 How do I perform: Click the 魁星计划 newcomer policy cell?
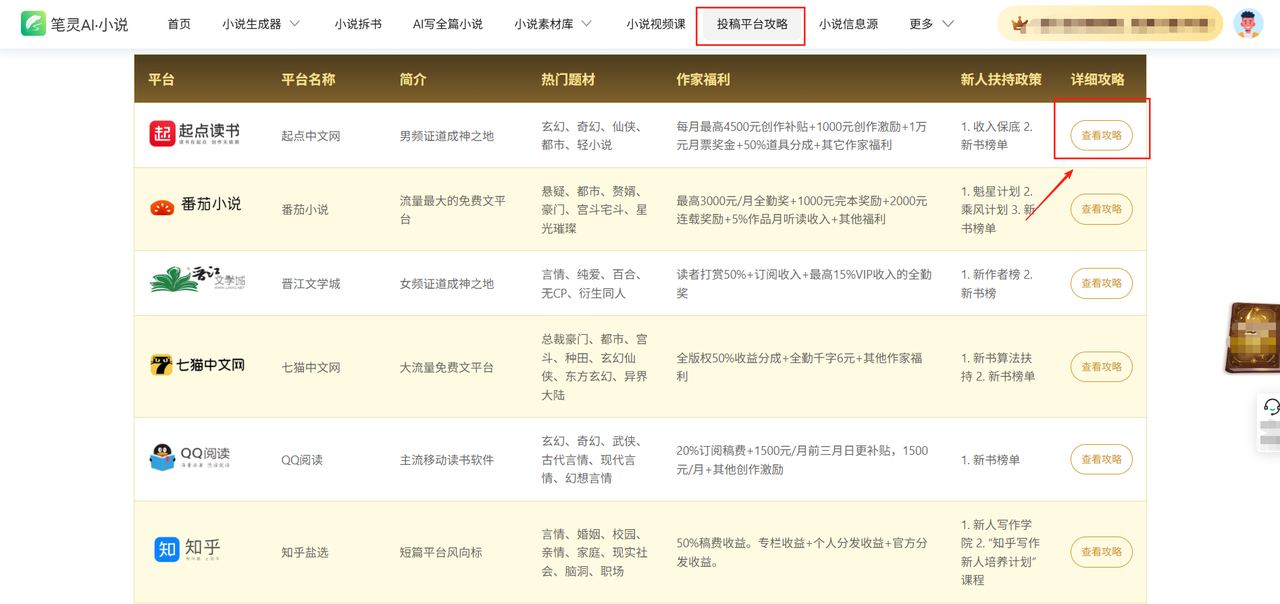pos(998,210)
